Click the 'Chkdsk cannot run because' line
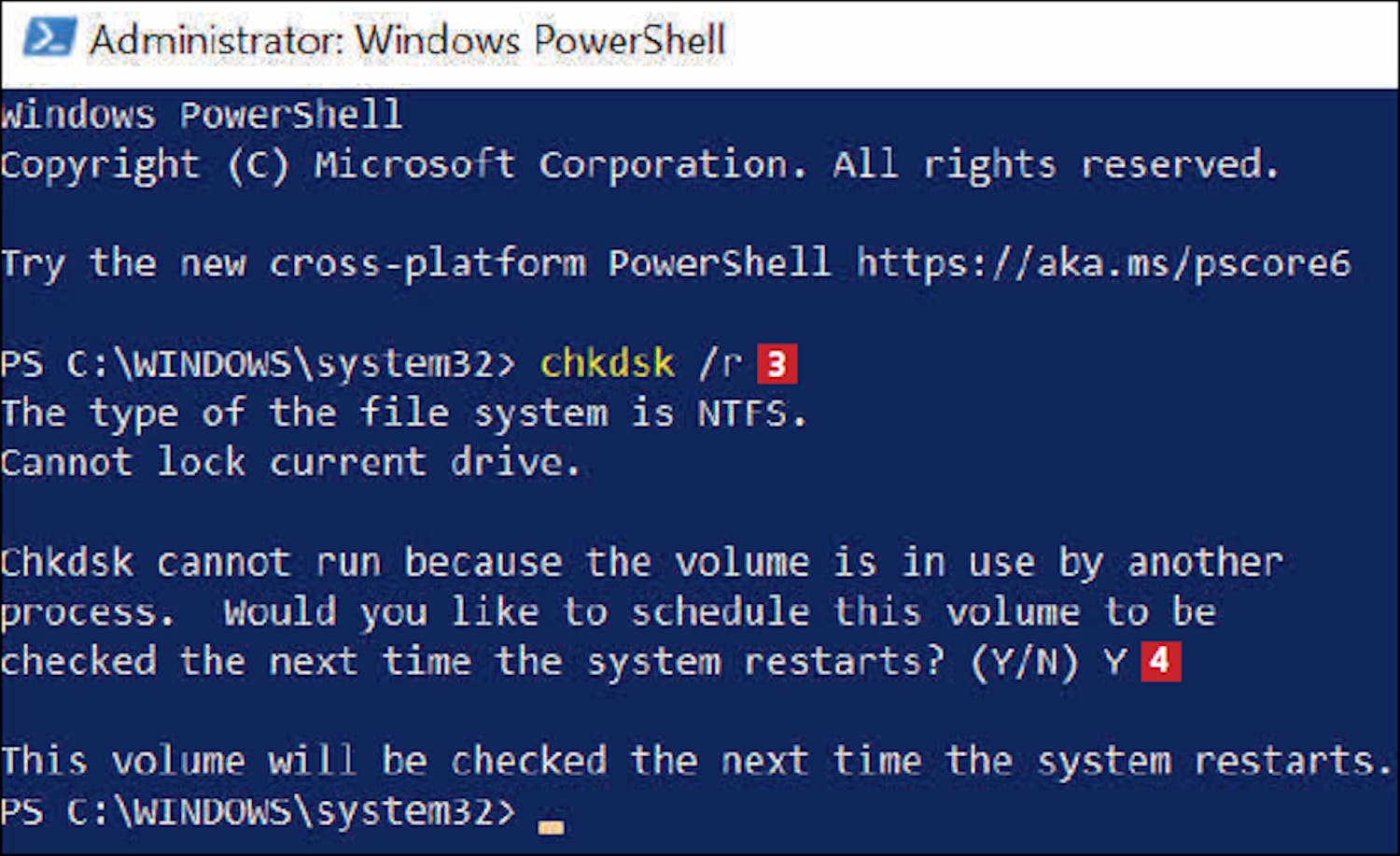This screenshot has width=1400, height=856. [641, 563]
